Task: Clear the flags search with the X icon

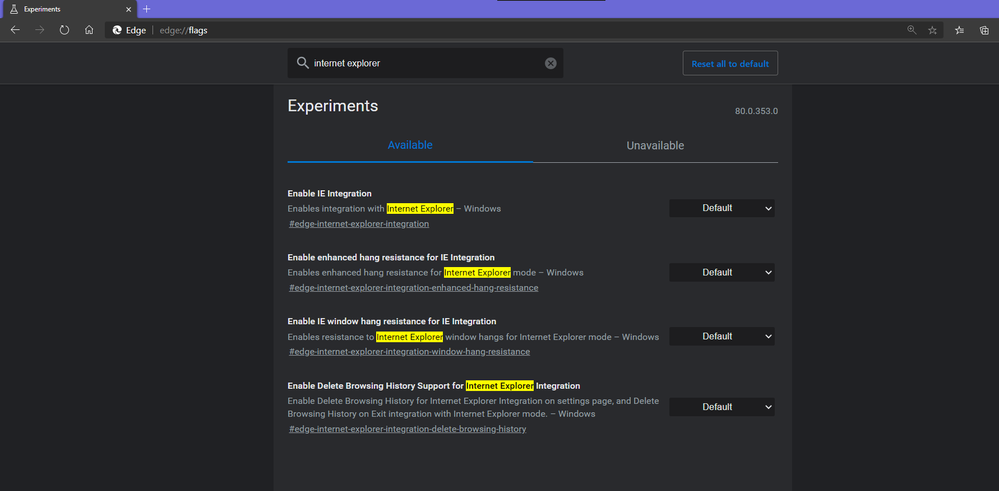Action: pyautogui.click(x=550, y=63)
